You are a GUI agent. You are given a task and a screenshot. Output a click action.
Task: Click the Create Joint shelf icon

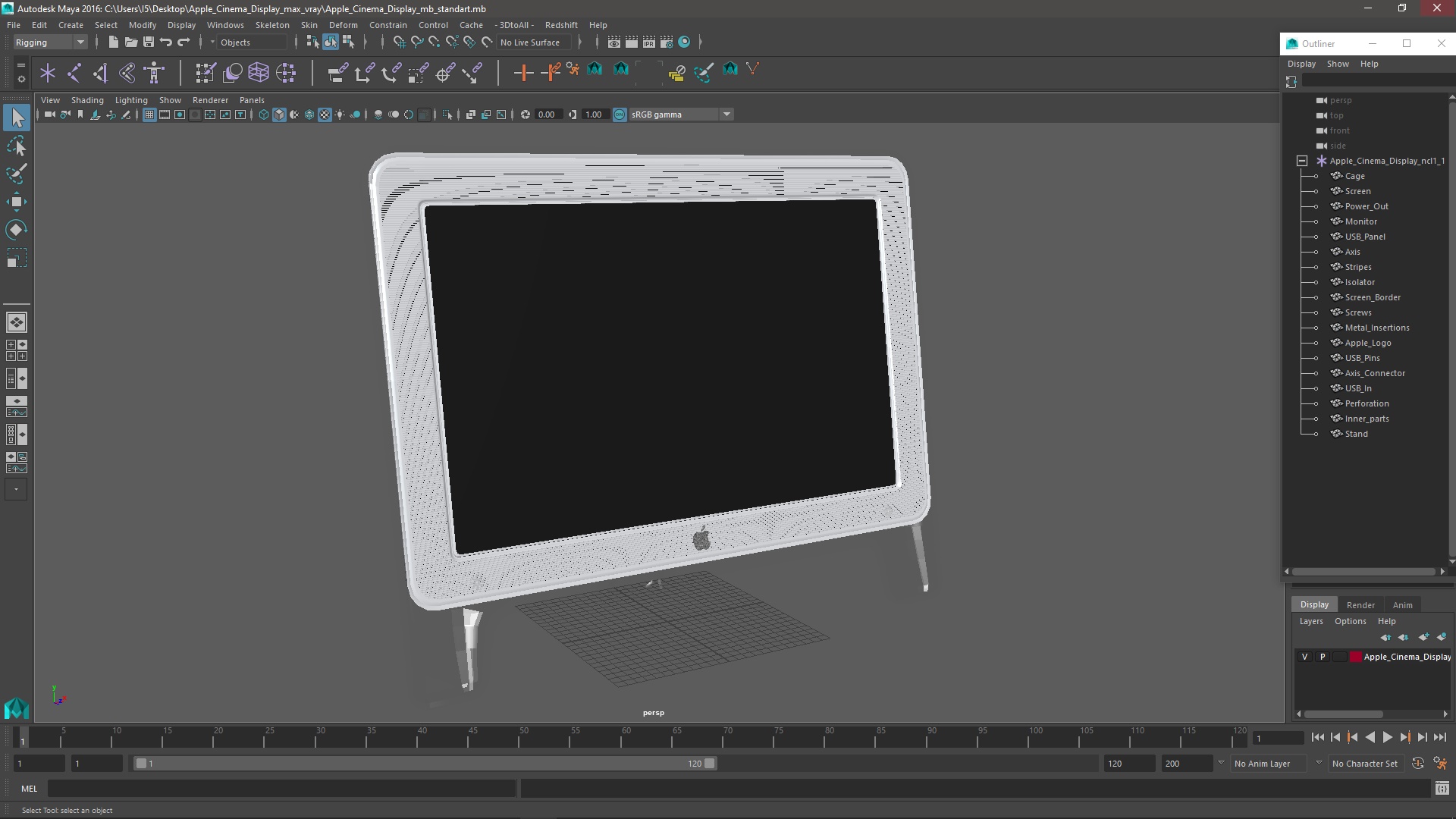74,73
